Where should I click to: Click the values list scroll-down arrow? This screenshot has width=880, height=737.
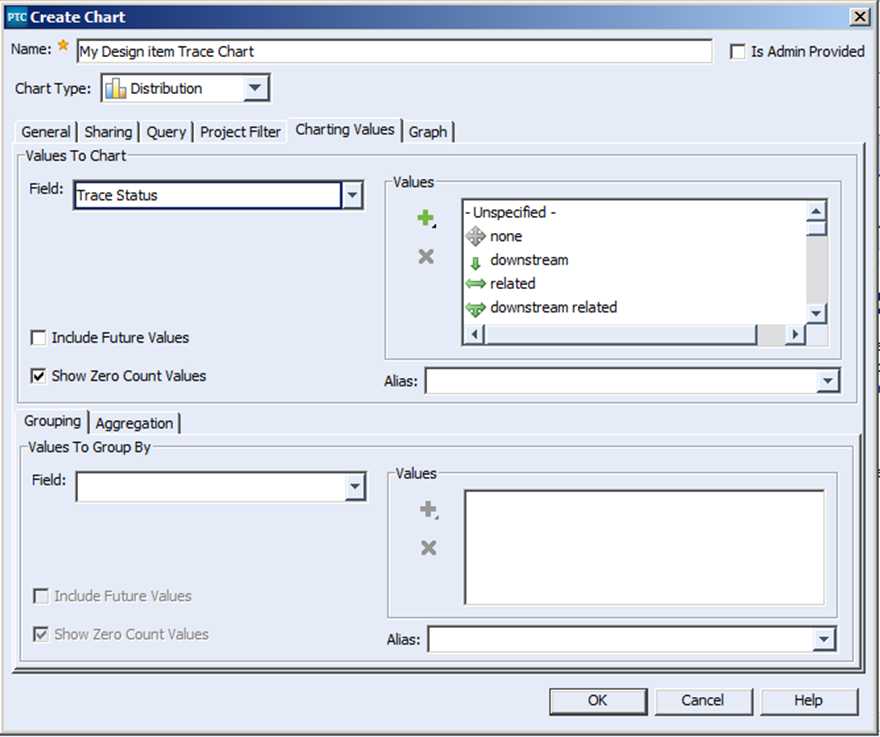coord(816,313)
